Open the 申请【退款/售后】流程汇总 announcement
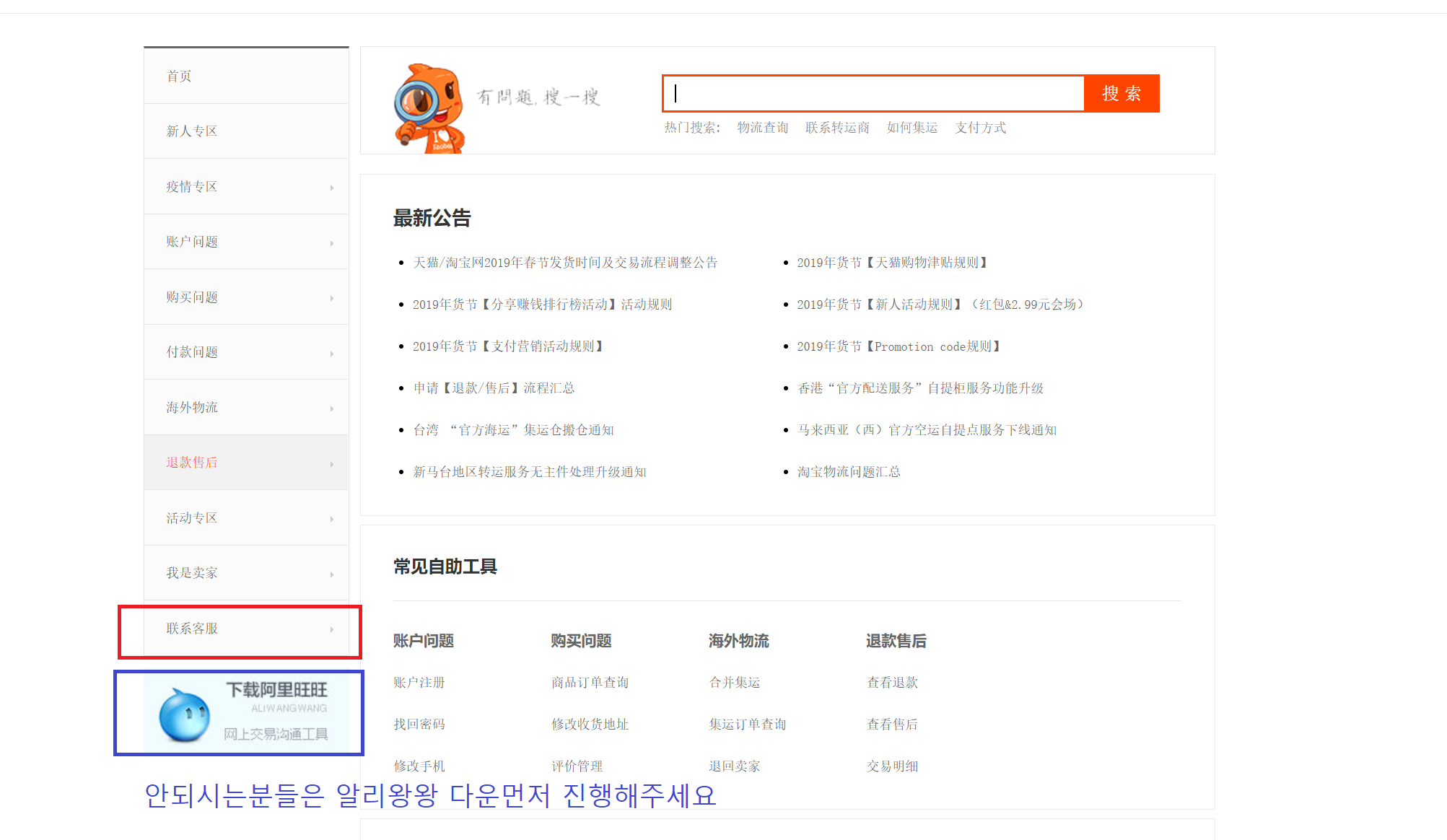Screen dimensions: 1447x840 click(494, 388)
